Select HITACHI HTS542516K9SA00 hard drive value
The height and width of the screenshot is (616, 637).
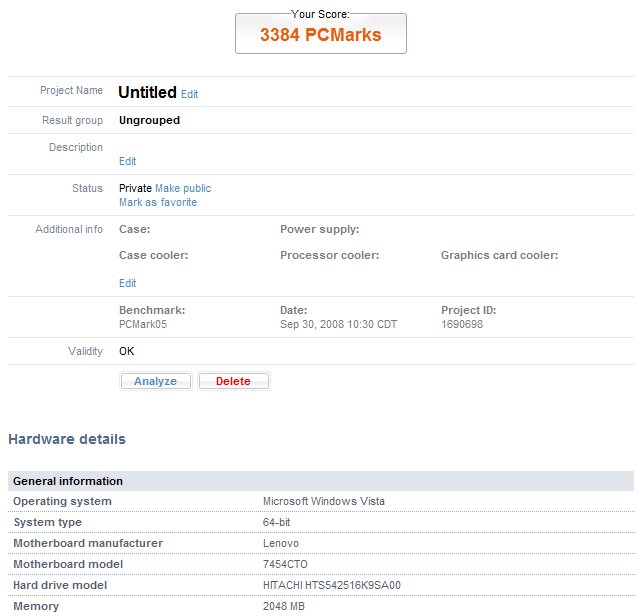[332, 585]
